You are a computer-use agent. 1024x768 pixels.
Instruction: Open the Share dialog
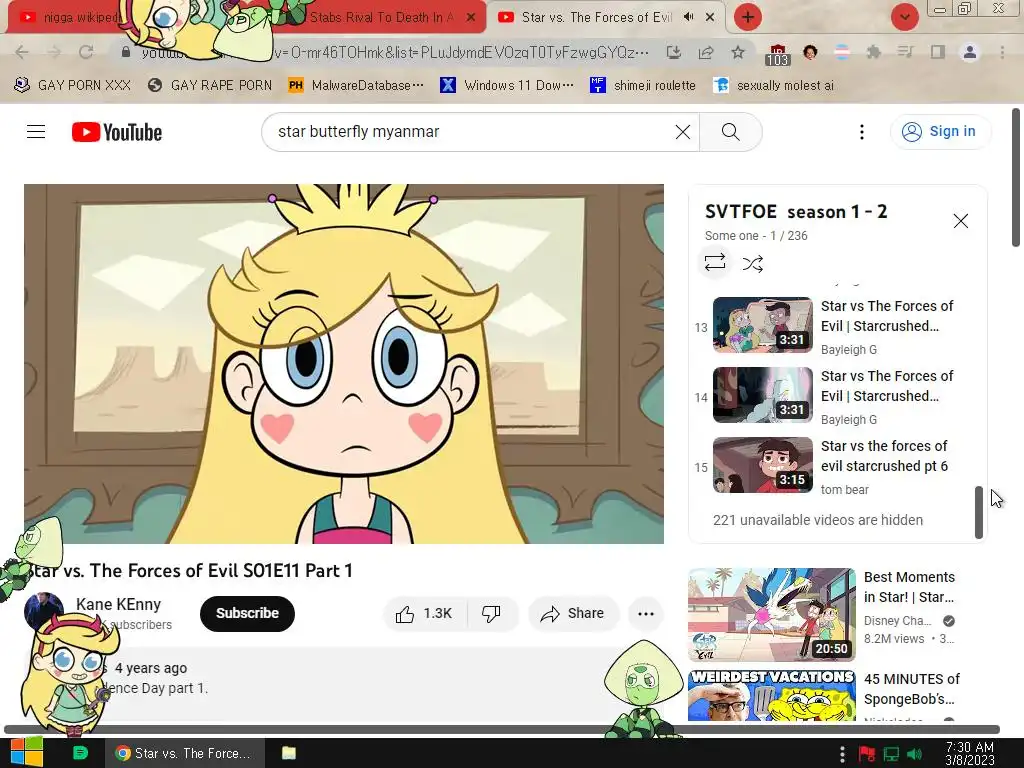click(x=573, y=613)
